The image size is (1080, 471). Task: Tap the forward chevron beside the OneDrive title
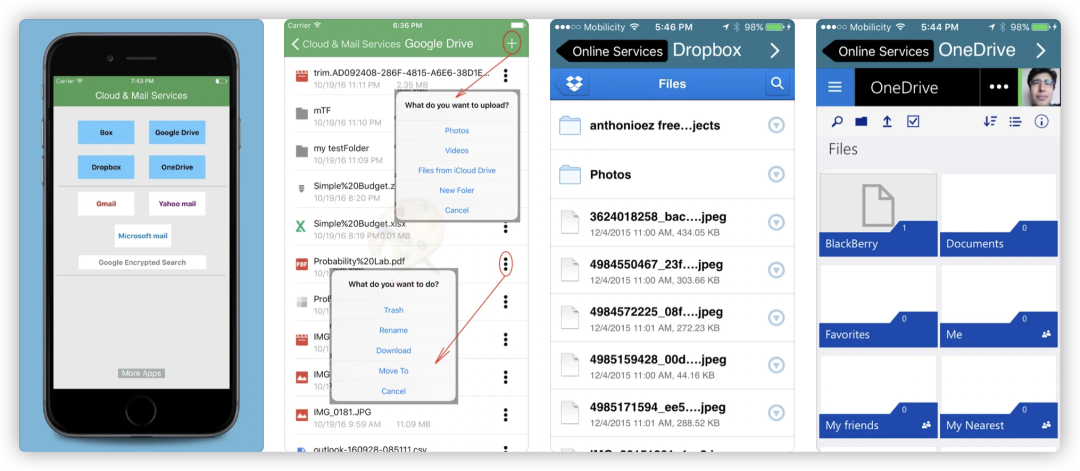tap(1041, 50)
